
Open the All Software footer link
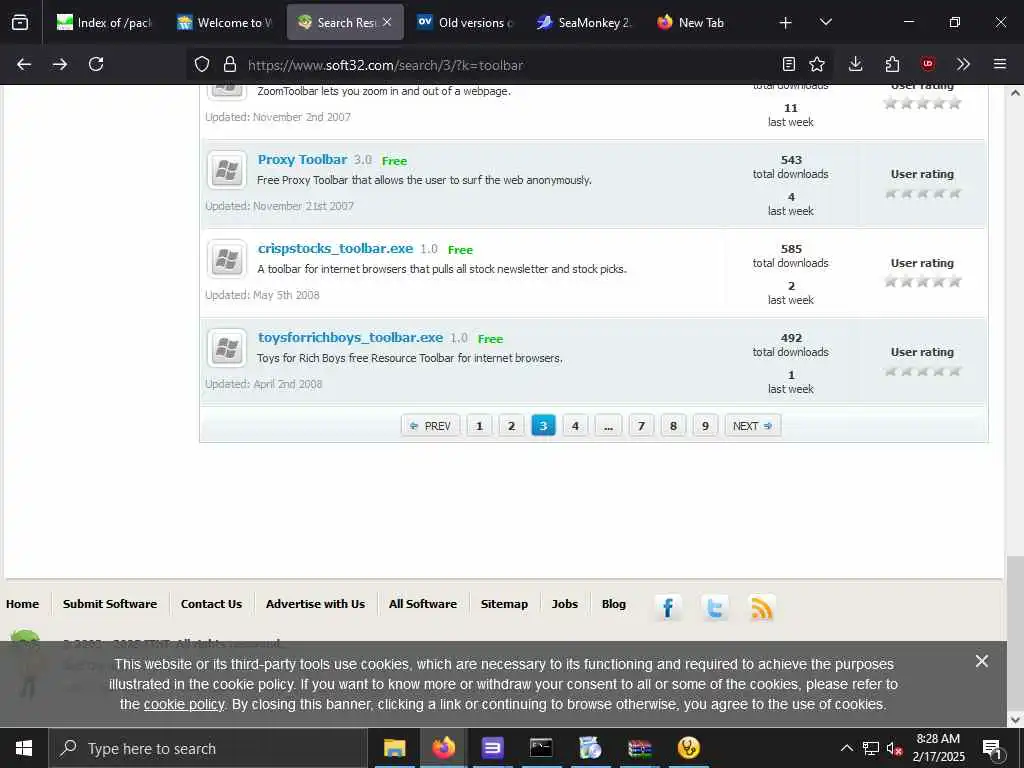pyautogui.click(x=423, y=604)
